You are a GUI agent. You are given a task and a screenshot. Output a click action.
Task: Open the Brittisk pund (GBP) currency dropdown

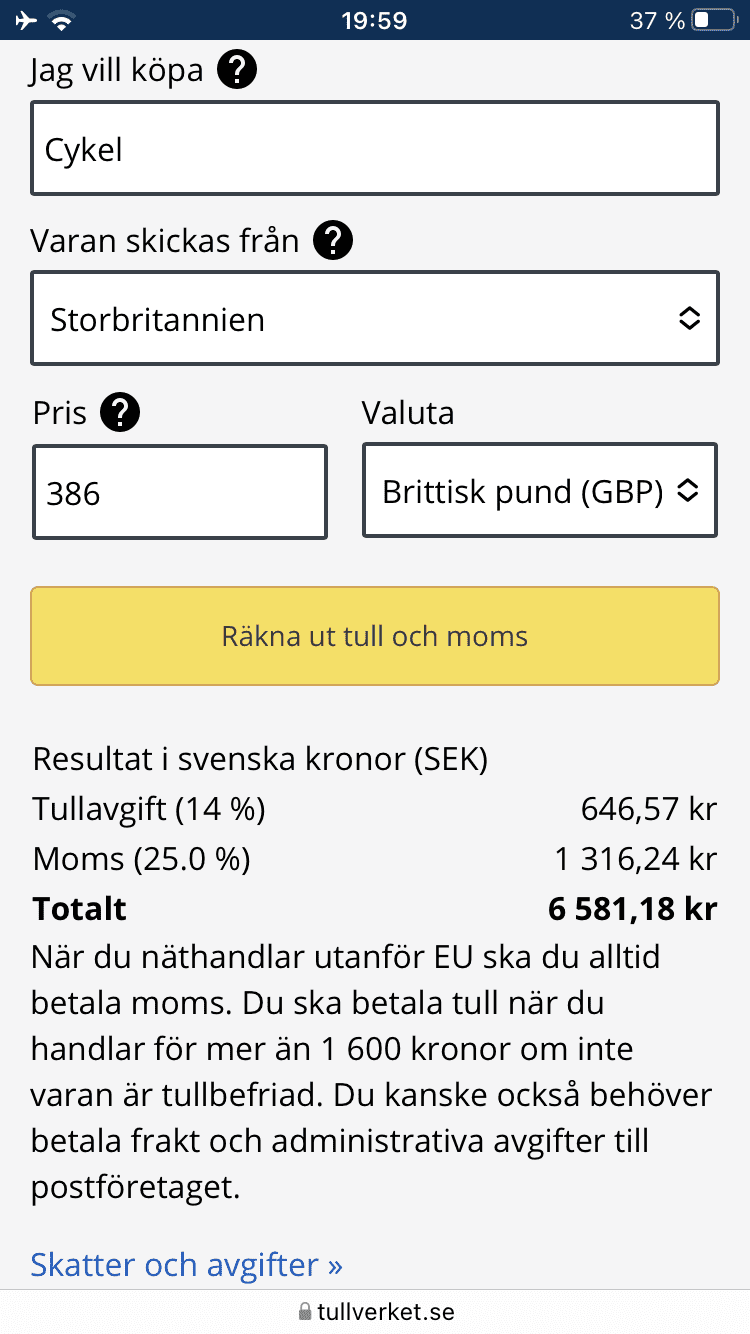pyautogui.click(x=540, y=490)
